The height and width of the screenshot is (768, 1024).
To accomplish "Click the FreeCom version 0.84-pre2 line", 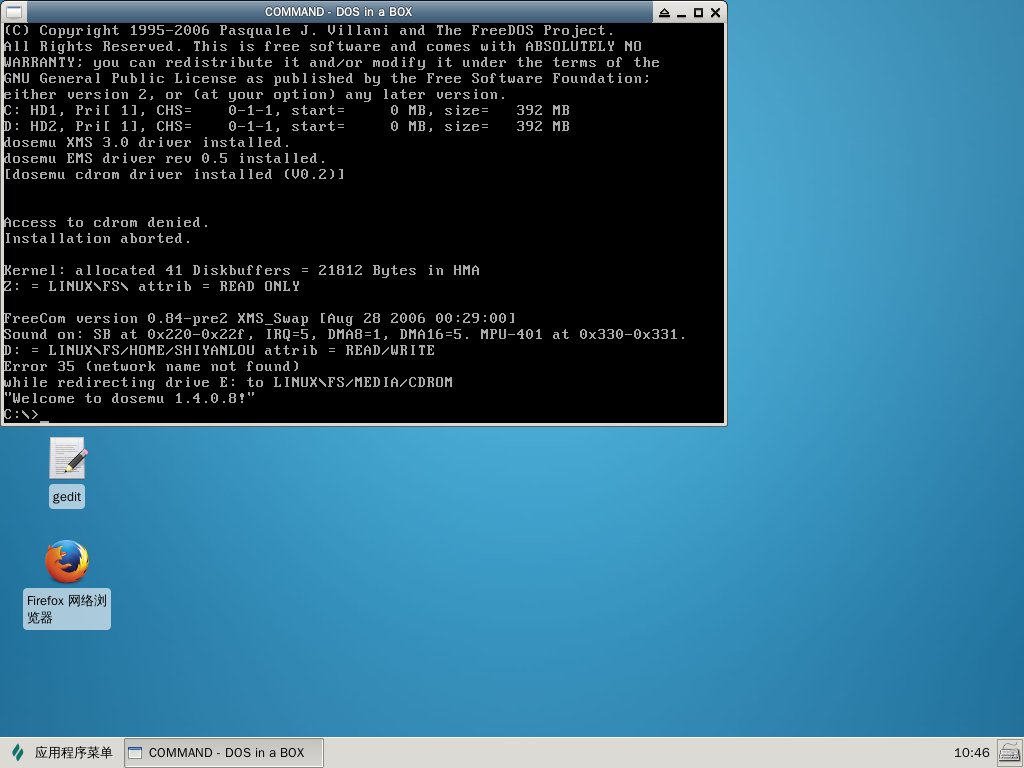I will [260, 318].
